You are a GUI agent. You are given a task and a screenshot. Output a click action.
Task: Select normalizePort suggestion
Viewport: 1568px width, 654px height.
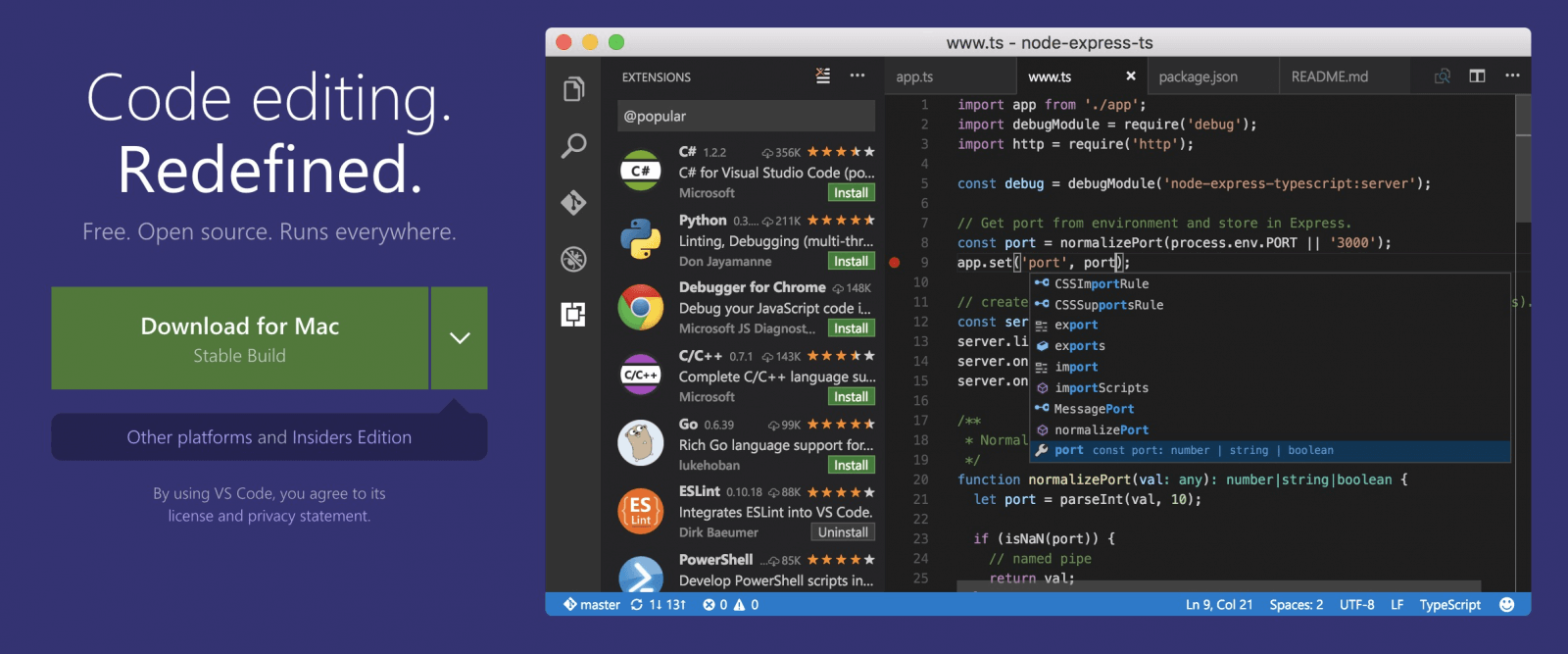tap(1270, 429)
